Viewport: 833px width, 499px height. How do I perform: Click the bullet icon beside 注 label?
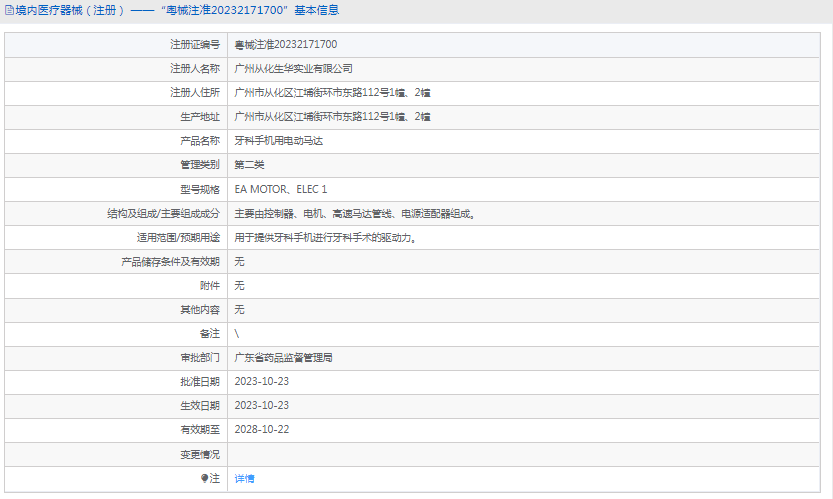[x=205, y=478]
